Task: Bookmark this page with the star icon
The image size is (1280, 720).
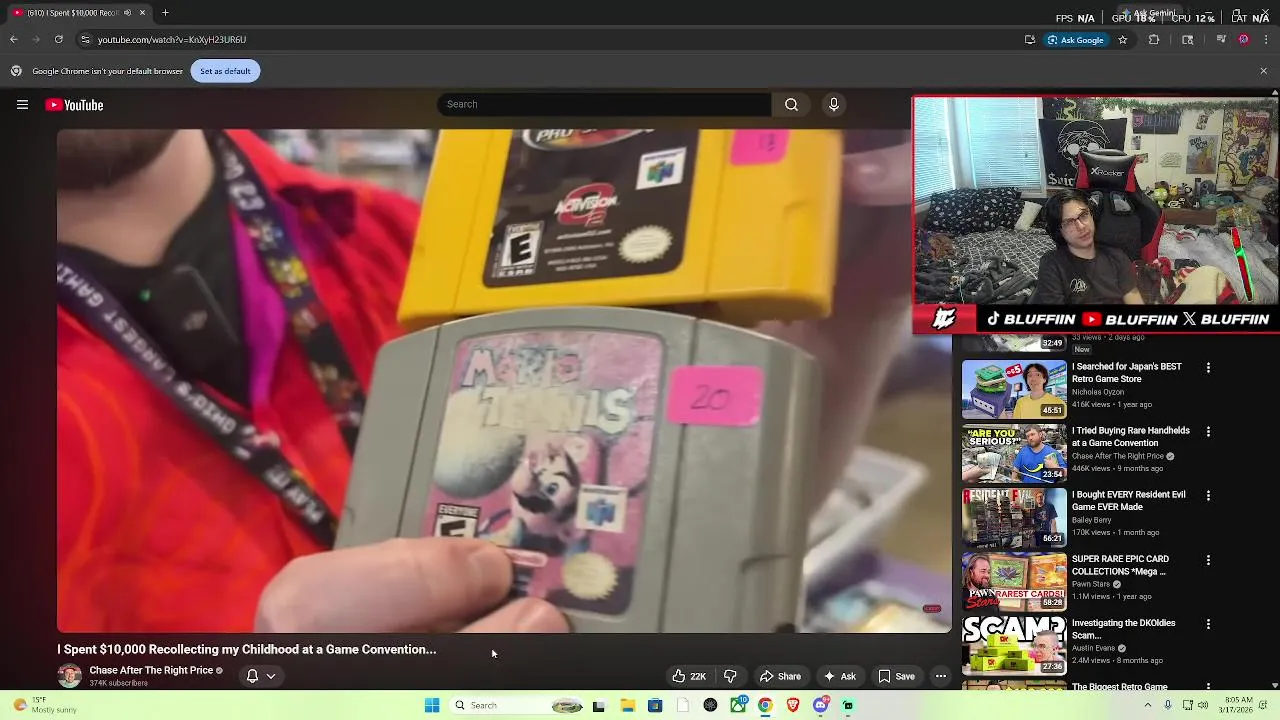Action: [x=1123, y=40]
